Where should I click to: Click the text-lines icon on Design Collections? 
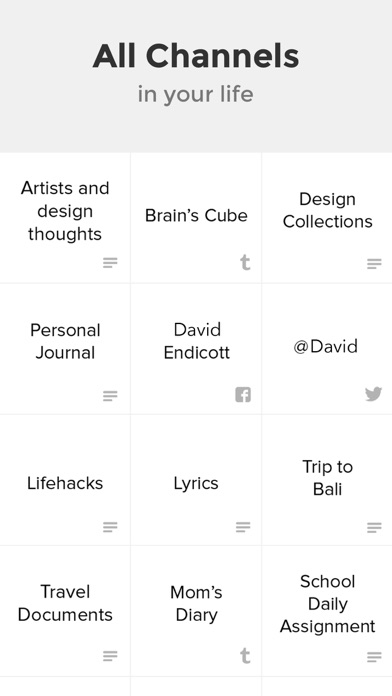coord(374,264)
